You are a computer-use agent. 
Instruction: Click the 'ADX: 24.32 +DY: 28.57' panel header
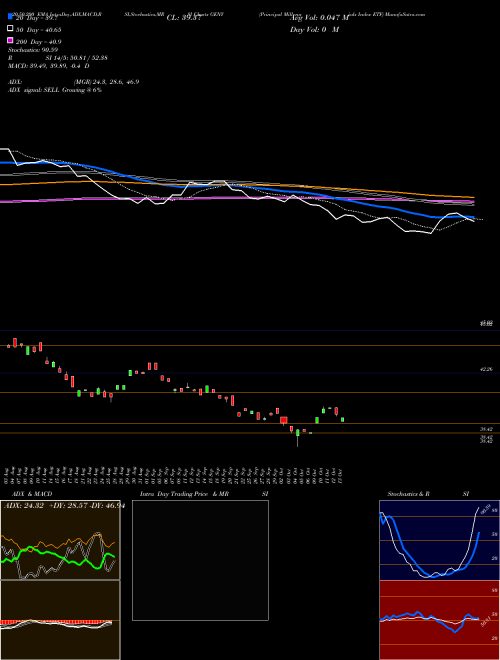coord(63,506)
